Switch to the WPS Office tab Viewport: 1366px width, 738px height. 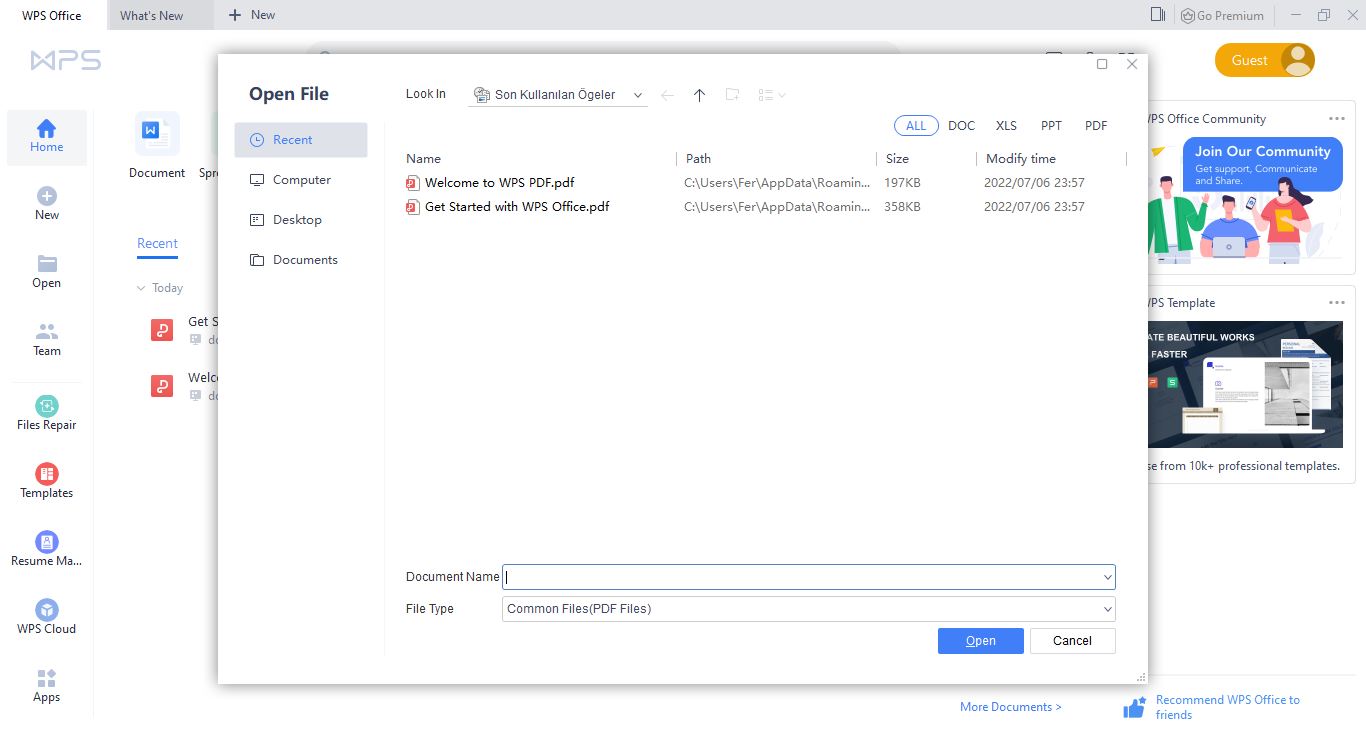click(52, 15)
